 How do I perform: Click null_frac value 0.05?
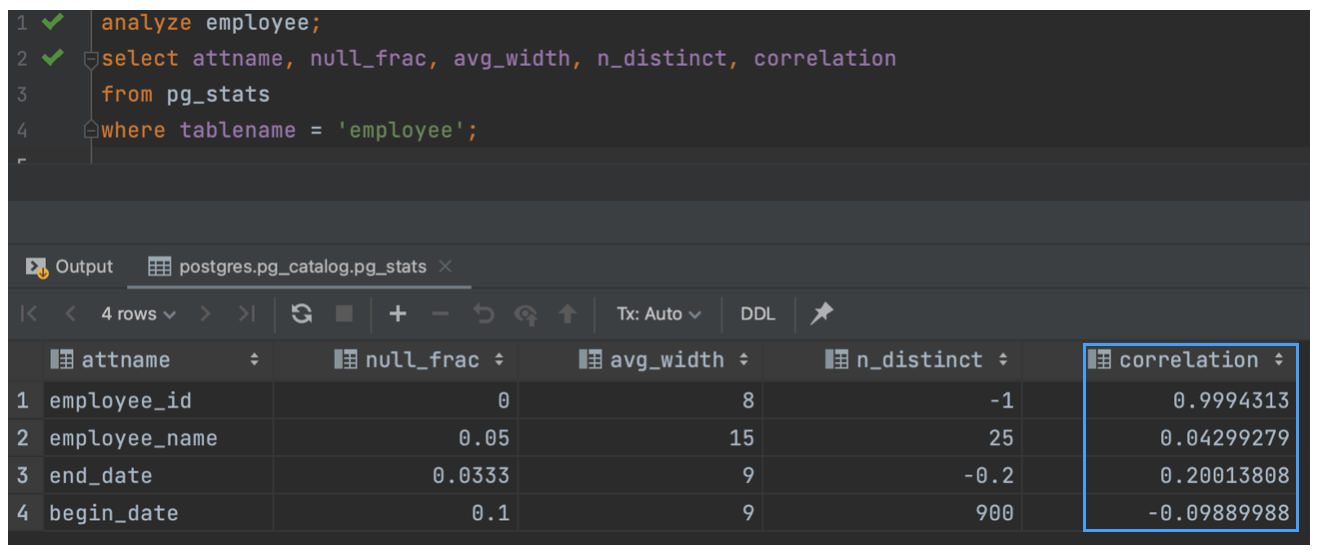pos(484,438)
